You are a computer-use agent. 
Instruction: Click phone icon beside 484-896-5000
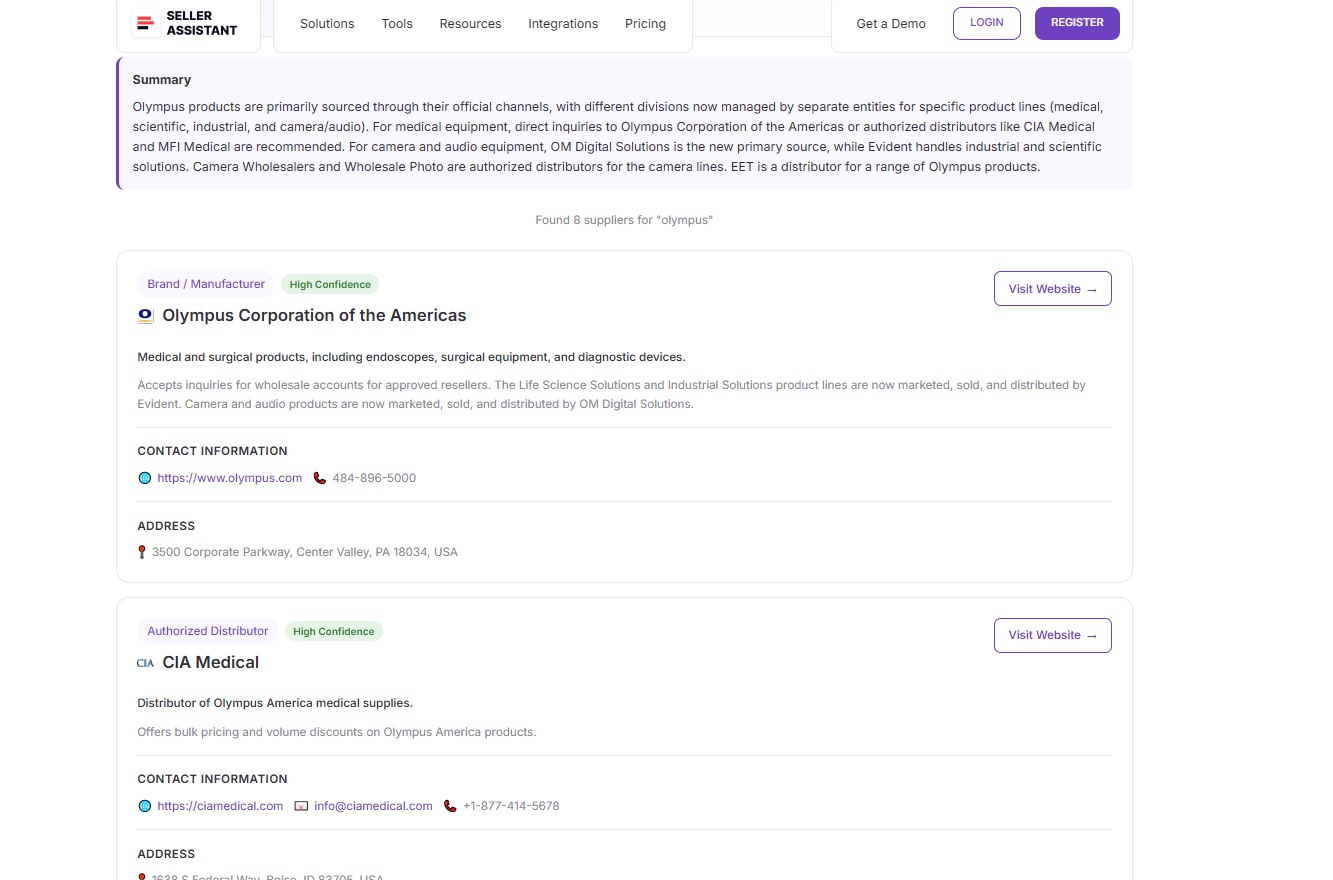point(320,478)
